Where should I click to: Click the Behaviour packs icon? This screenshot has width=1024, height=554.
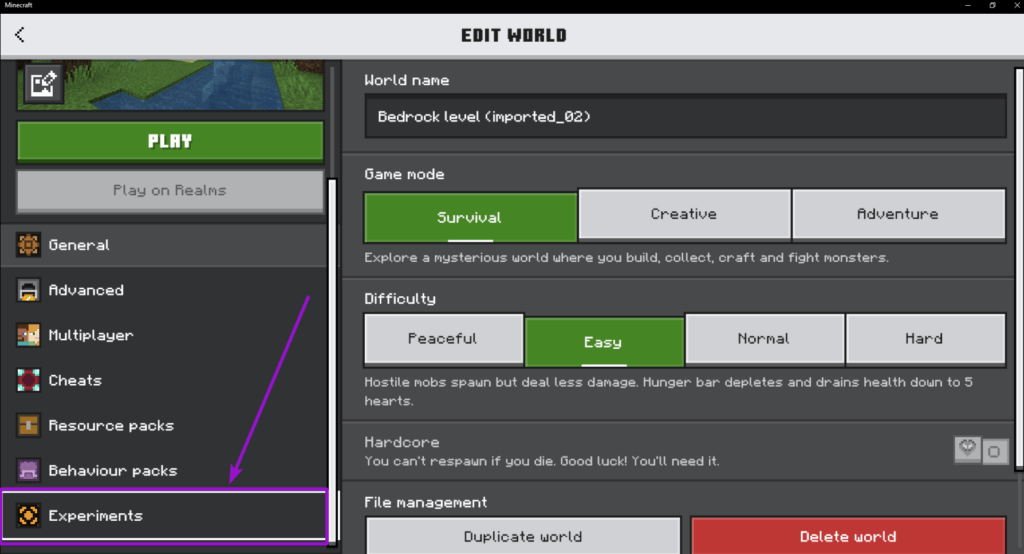tap(28, 470)
